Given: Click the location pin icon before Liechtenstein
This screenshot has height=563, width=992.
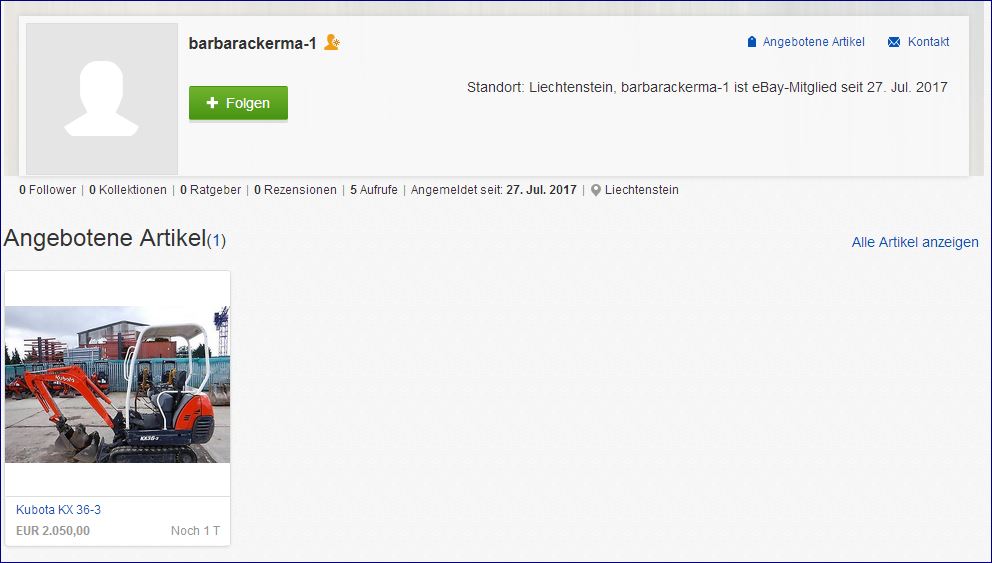Looking at the screenshot, I should [595, 190].
